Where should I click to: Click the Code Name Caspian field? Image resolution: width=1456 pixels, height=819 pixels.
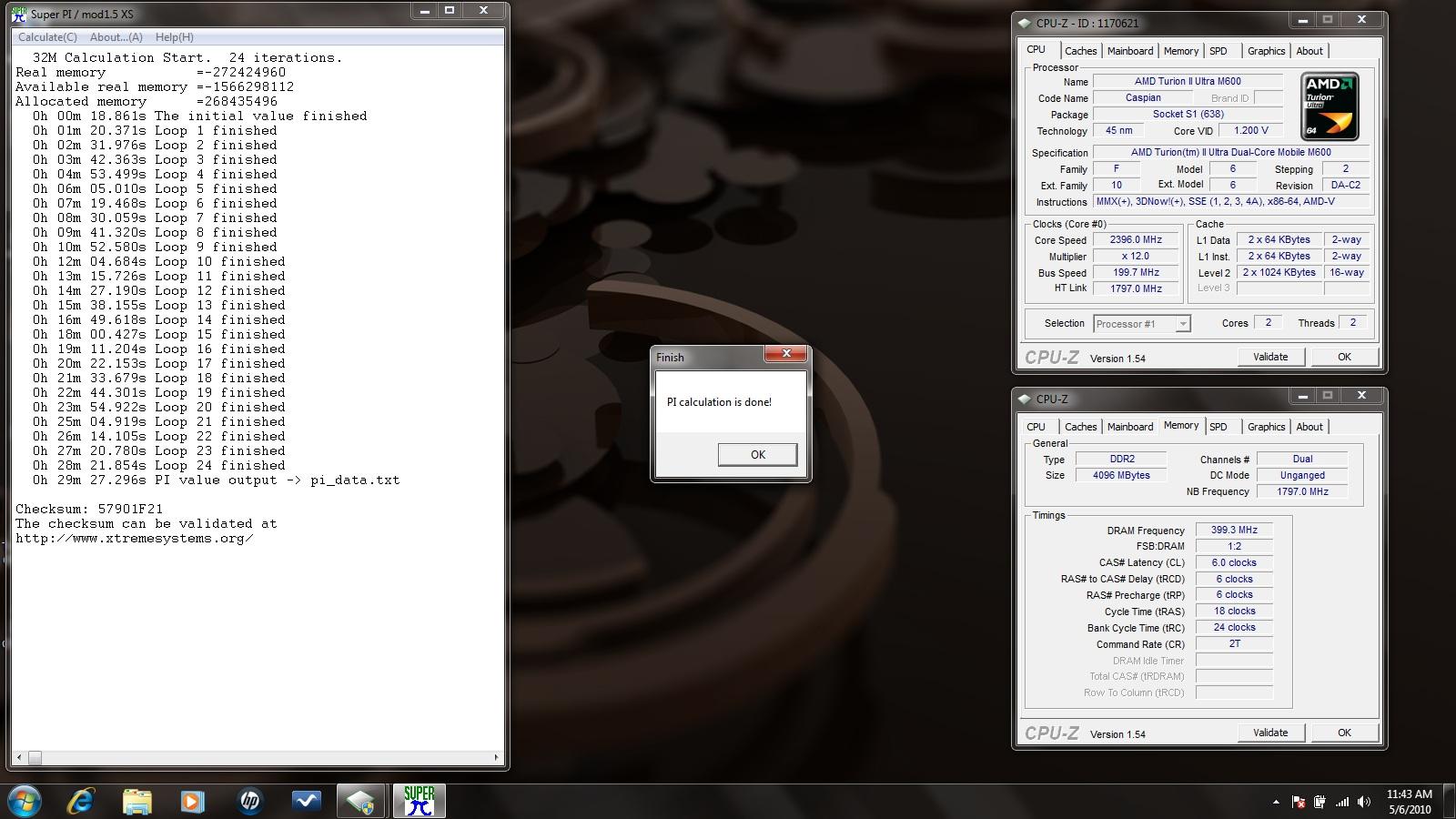tap(1143, 97)
